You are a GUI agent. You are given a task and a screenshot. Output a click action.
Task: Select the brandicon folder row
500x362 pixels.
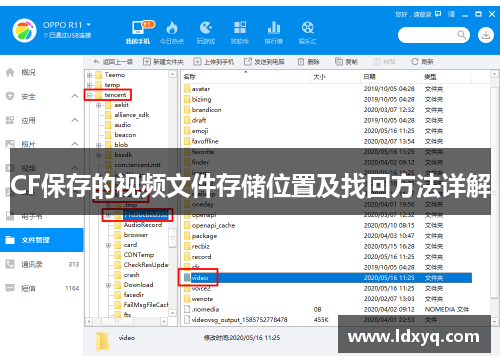point(327,110)
